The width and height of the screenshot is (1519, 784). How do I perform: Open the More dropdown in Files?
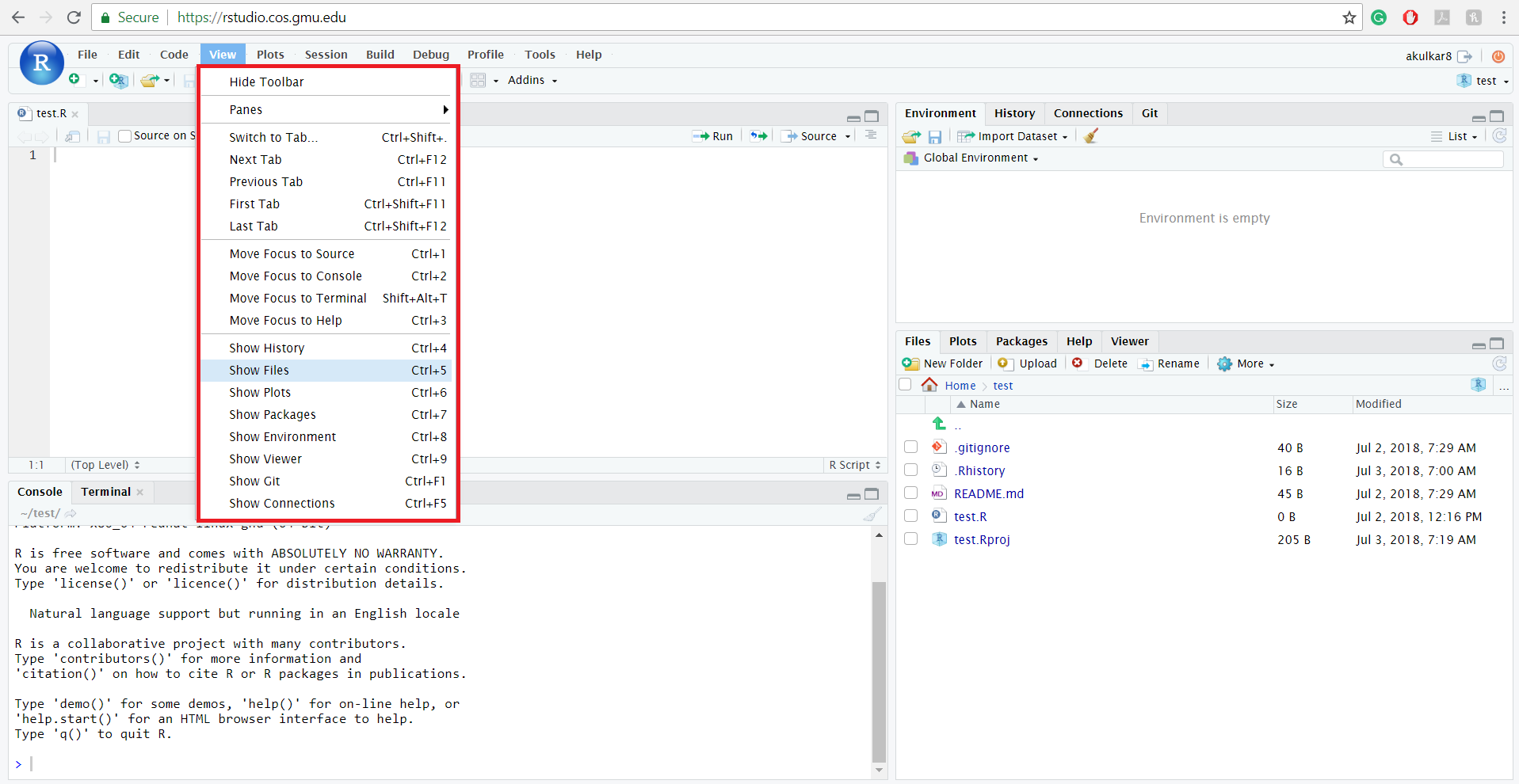[1246, 363]
